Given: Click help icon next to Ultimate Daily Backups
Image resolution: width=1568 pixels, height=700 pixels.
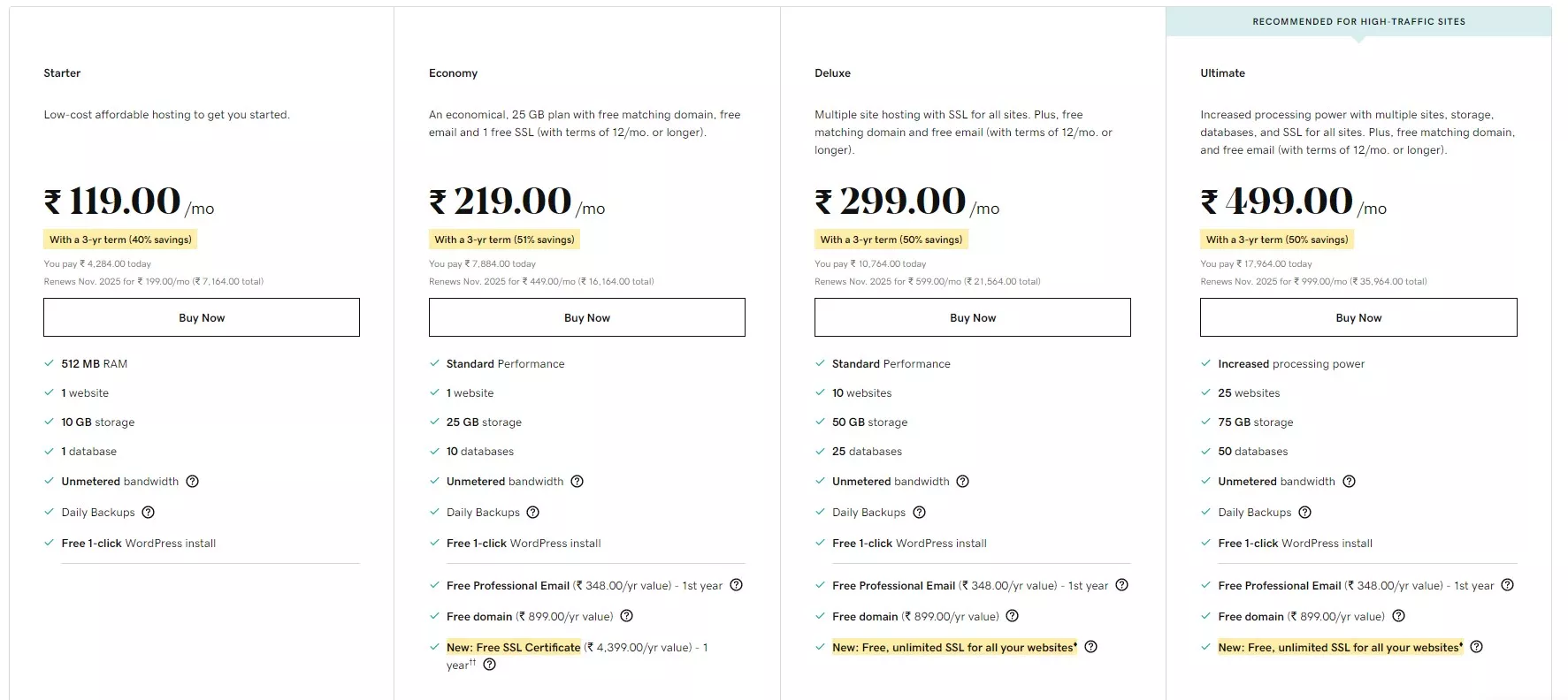Looking at the screenshot, I should 1305,513.
